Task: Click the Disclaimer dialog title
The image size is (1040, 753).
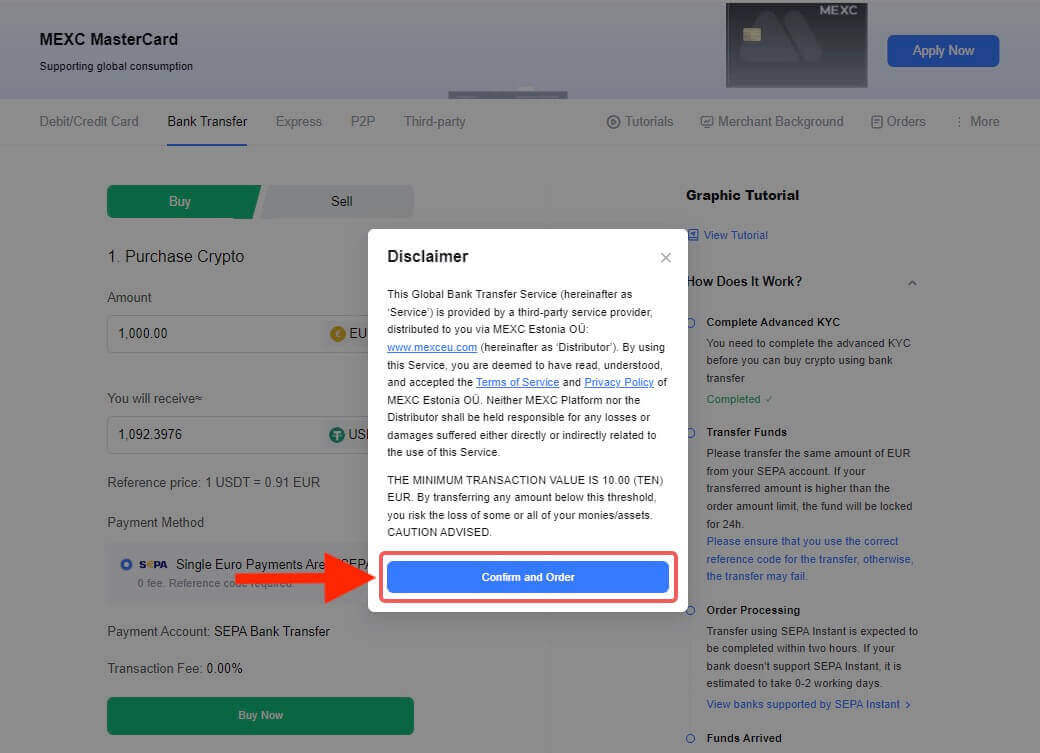Action: click(x=428, y=256)
